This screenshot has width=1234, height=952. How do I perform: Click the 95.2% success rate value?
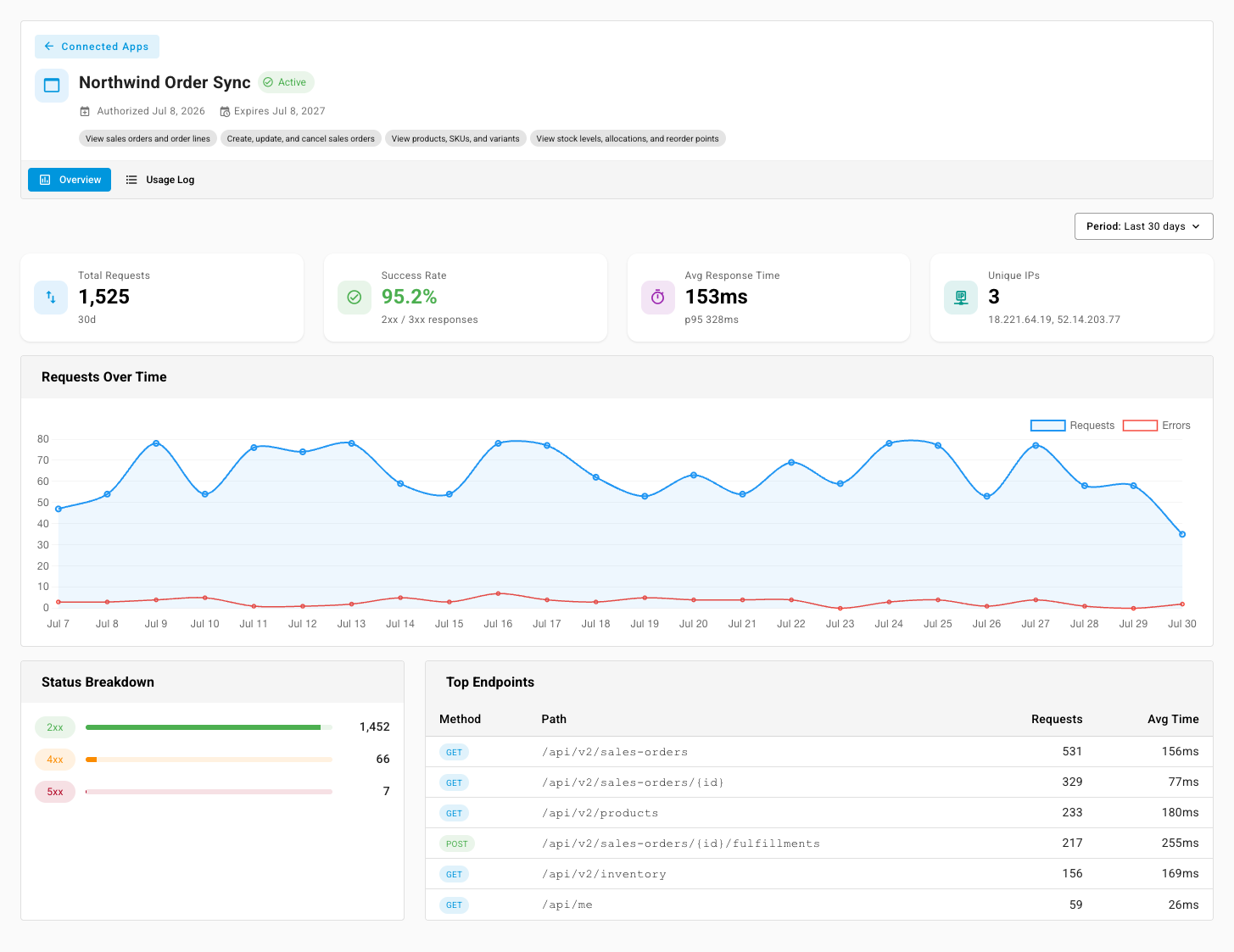point(409,297)
